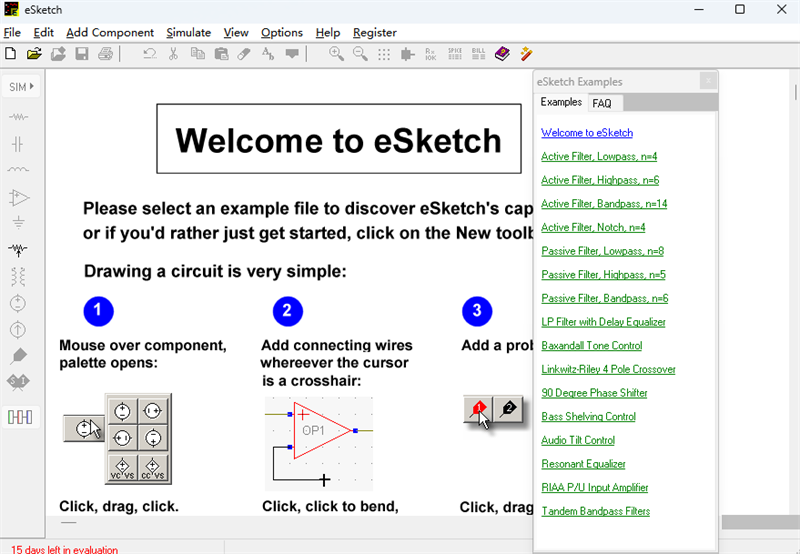Image resolution: width=800 pixels, height=554 pixels.
Task: Click the BILL of materials icon
Action: point(479,54)
